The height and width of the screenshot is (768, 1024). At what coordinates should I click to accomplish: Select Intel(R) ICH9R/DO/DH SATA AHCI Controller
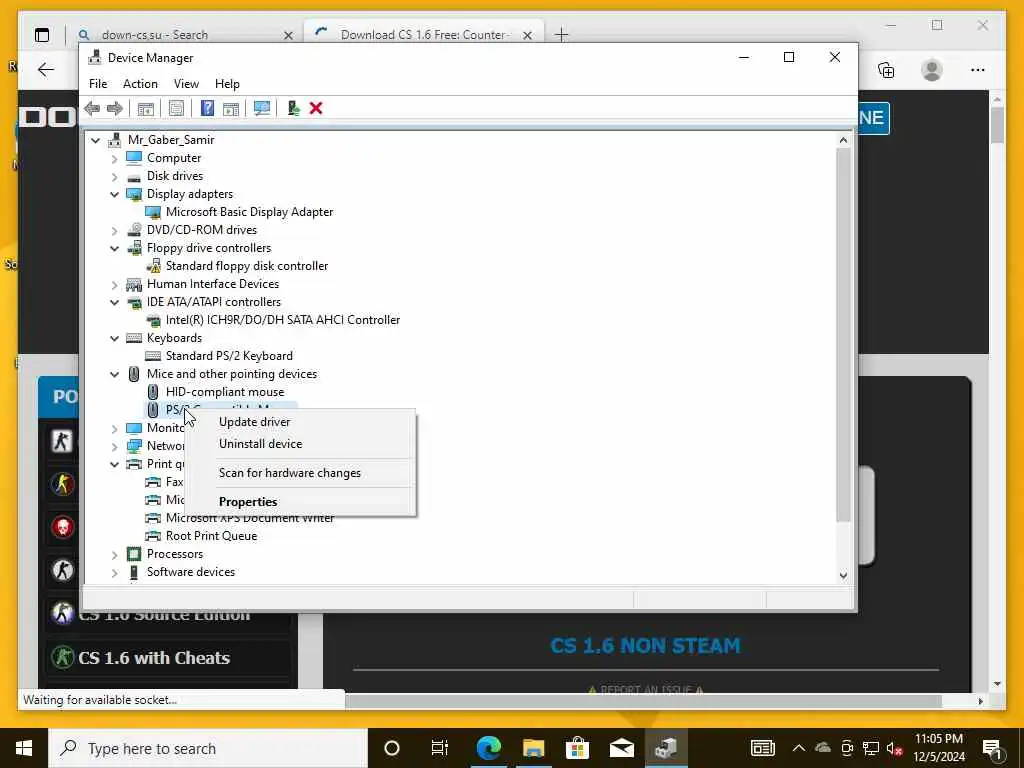(283, 320)
